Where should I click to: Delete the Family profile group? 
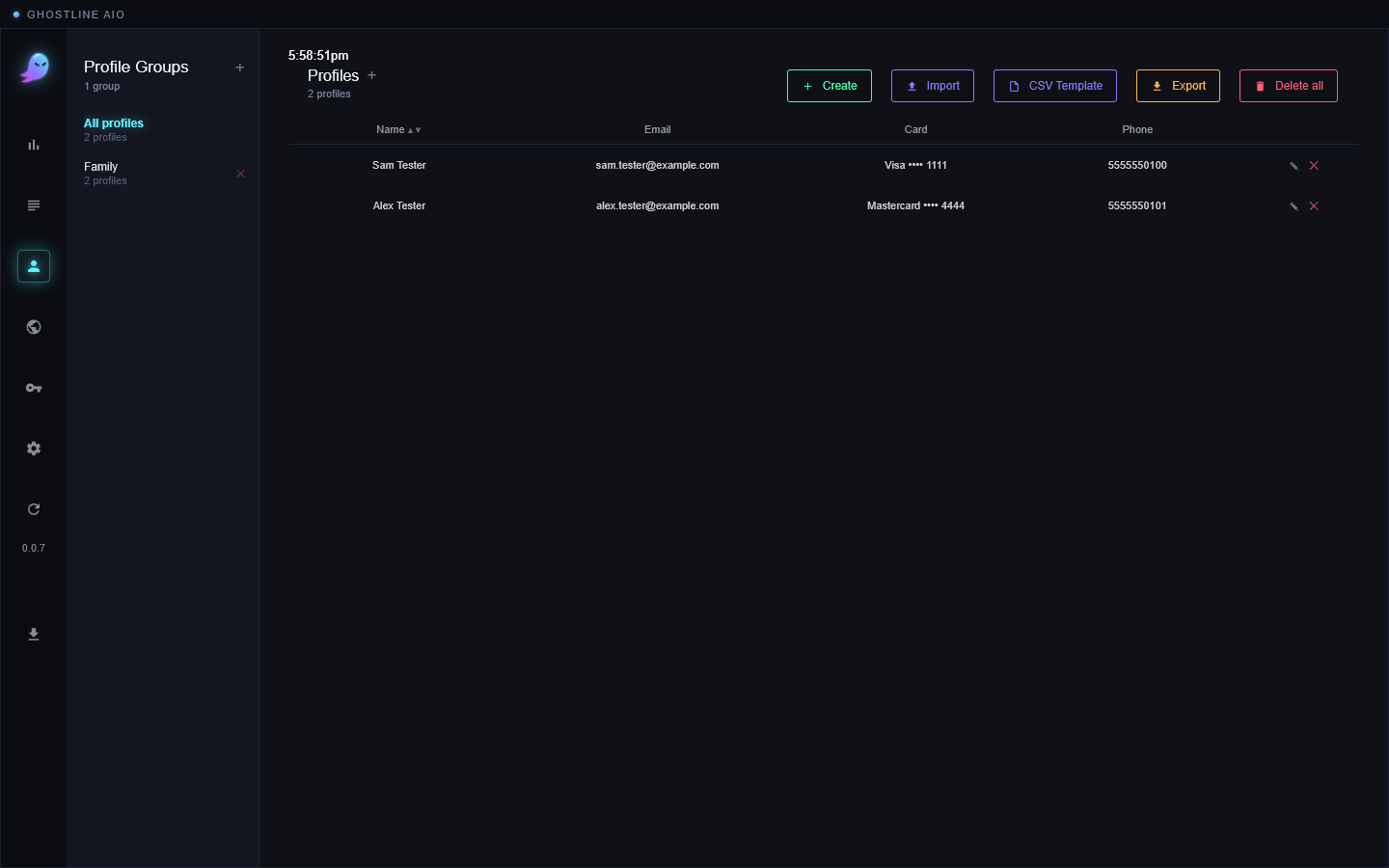(241, 174)
